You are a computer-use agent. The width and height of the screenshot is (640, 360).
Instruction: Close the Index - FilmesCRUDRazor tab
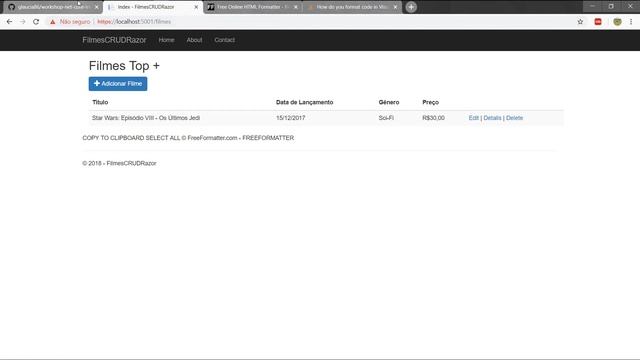coord(196,7)
